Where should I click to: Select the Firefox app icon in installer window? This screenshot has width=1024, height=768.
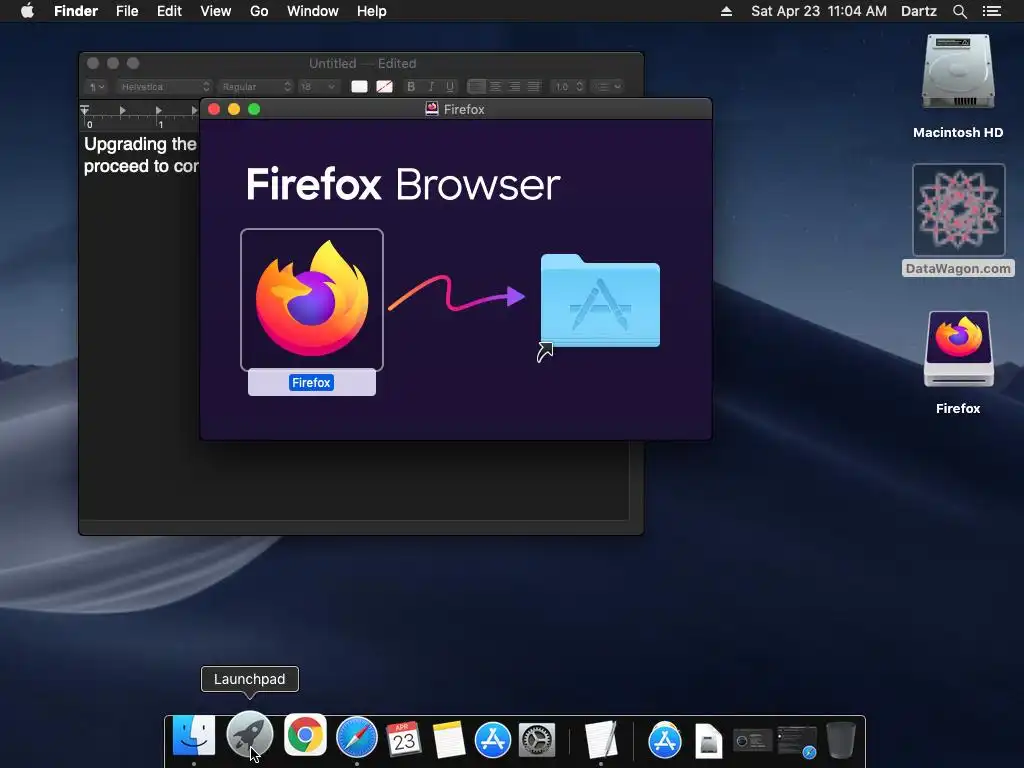point(312,300)
